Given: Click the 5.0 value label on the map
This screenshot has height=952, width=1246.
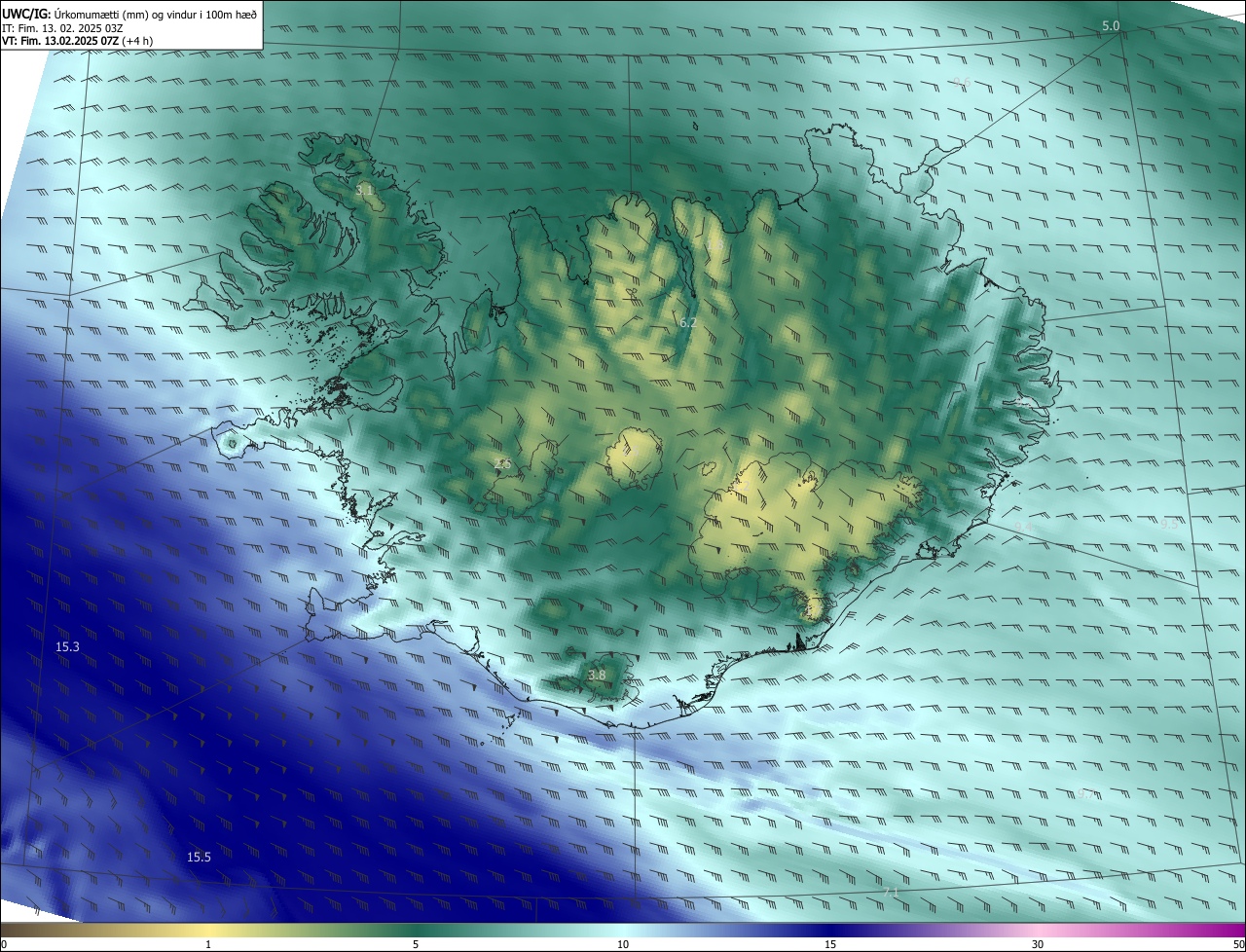Looking at the screenshot, I should click(1111, 25).
